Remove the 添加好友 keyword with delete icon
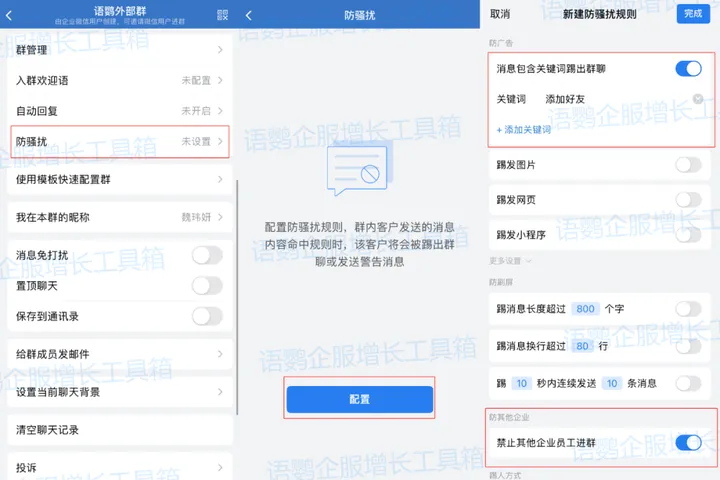Image resolution: width=720 pixels, height=480 pixels. [x=697, y=99]
